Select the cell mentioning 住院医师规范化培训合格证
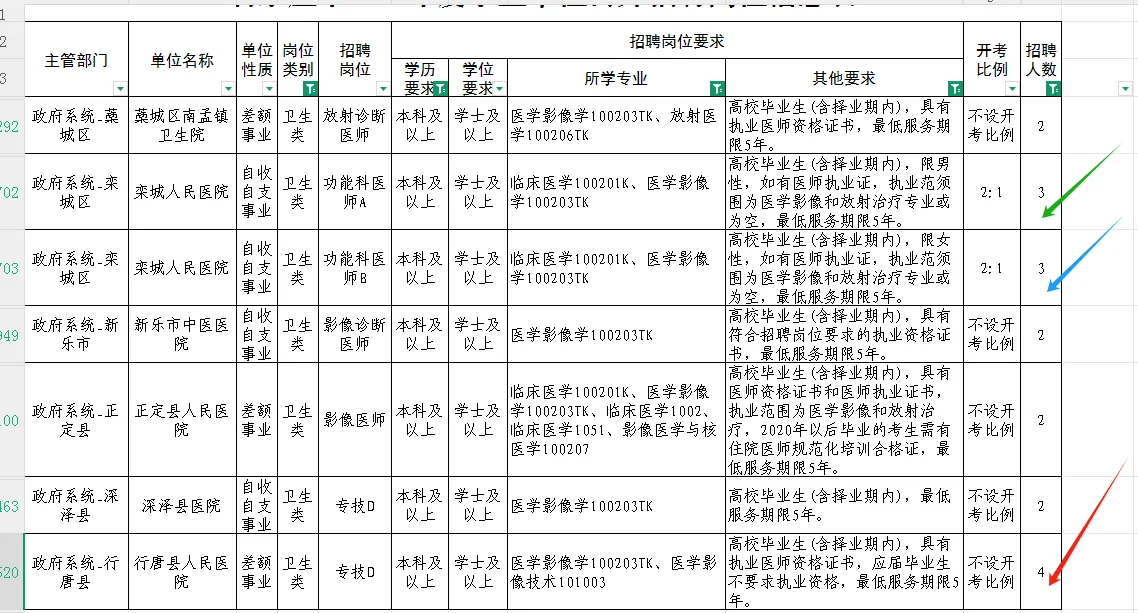The height and width of the screenshot is (613, 1138). [x=844, y=419]
